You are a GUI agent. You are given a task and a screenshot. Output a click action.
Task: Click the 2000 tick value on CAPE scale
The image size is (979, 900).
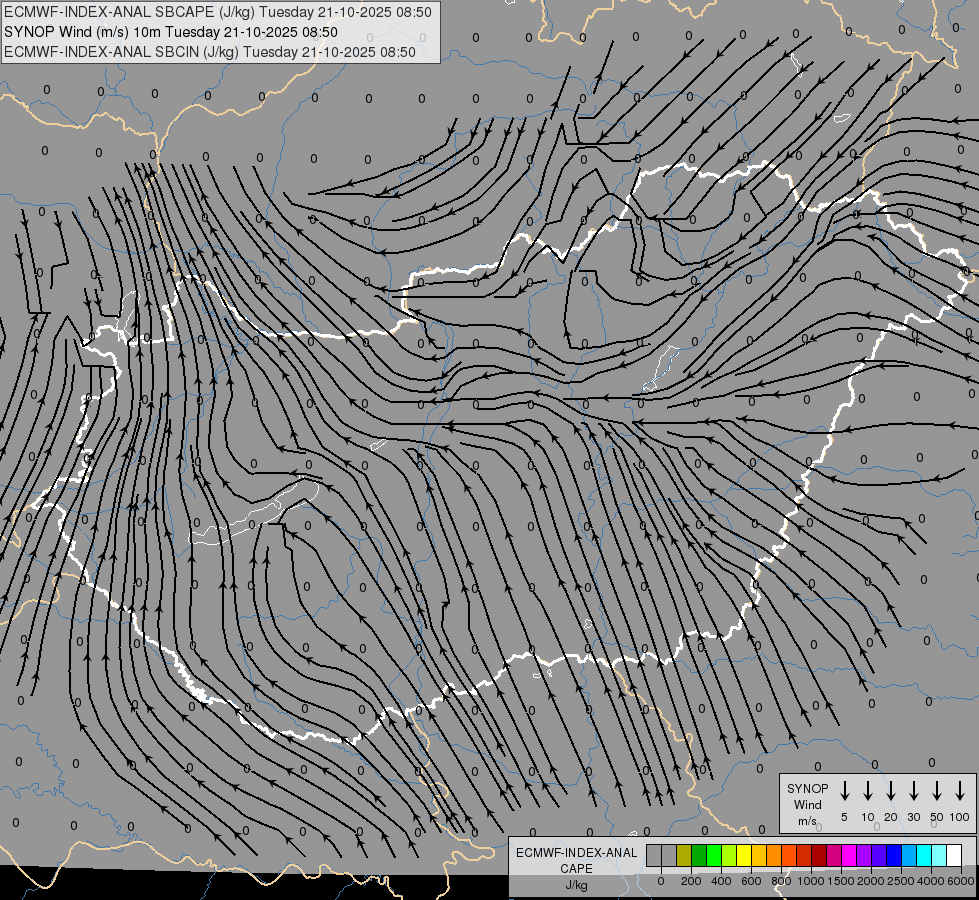pos(871,881)
